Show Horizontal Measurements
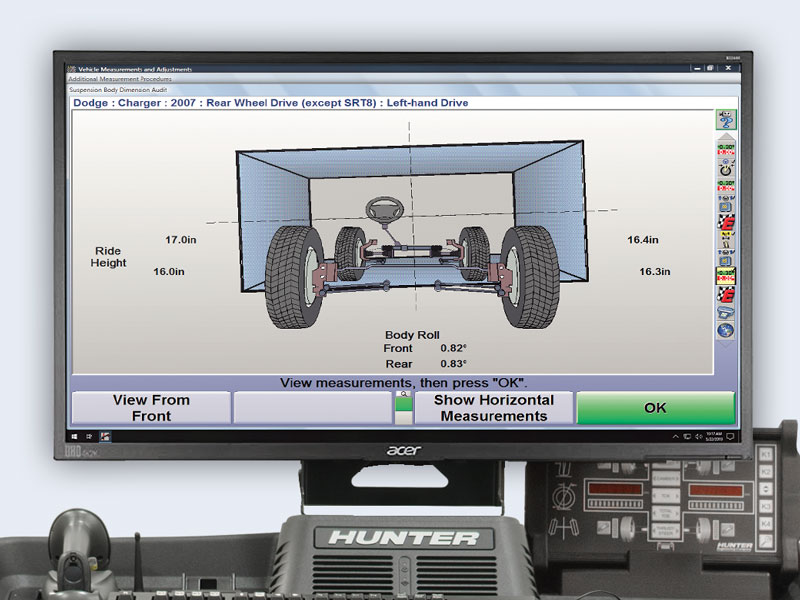This screenshot has width=800, height=600. click(494, 404)
